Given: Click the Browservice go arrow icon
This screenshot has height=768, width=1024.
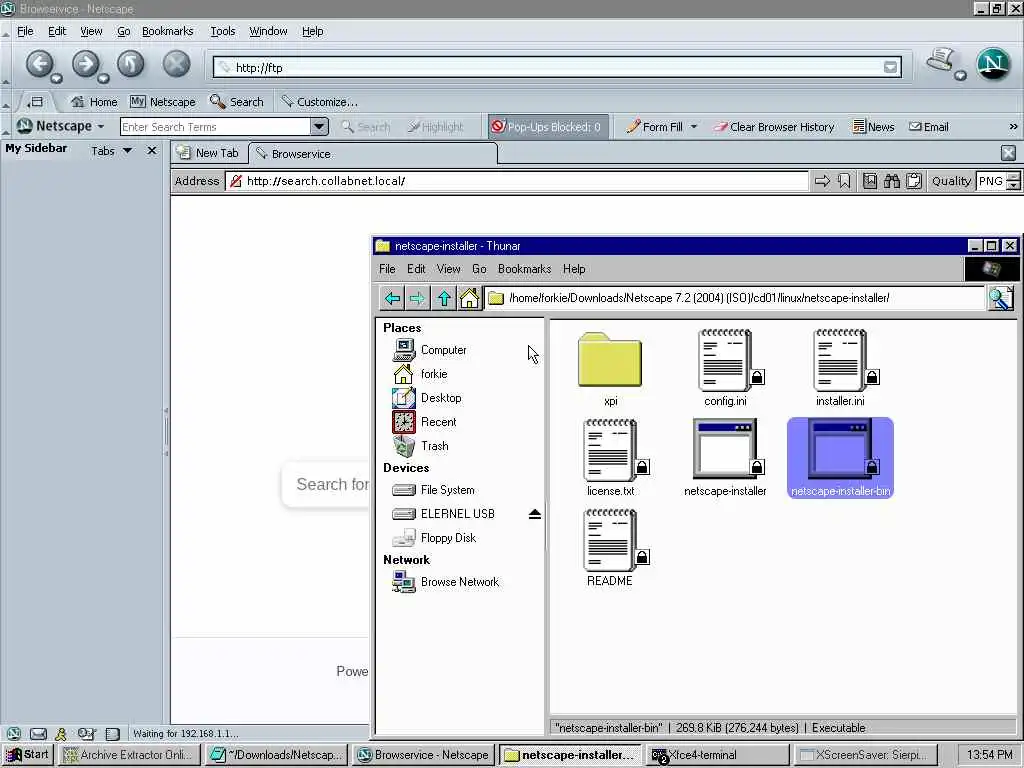Looking at the screenshot, I should [822, 181].
